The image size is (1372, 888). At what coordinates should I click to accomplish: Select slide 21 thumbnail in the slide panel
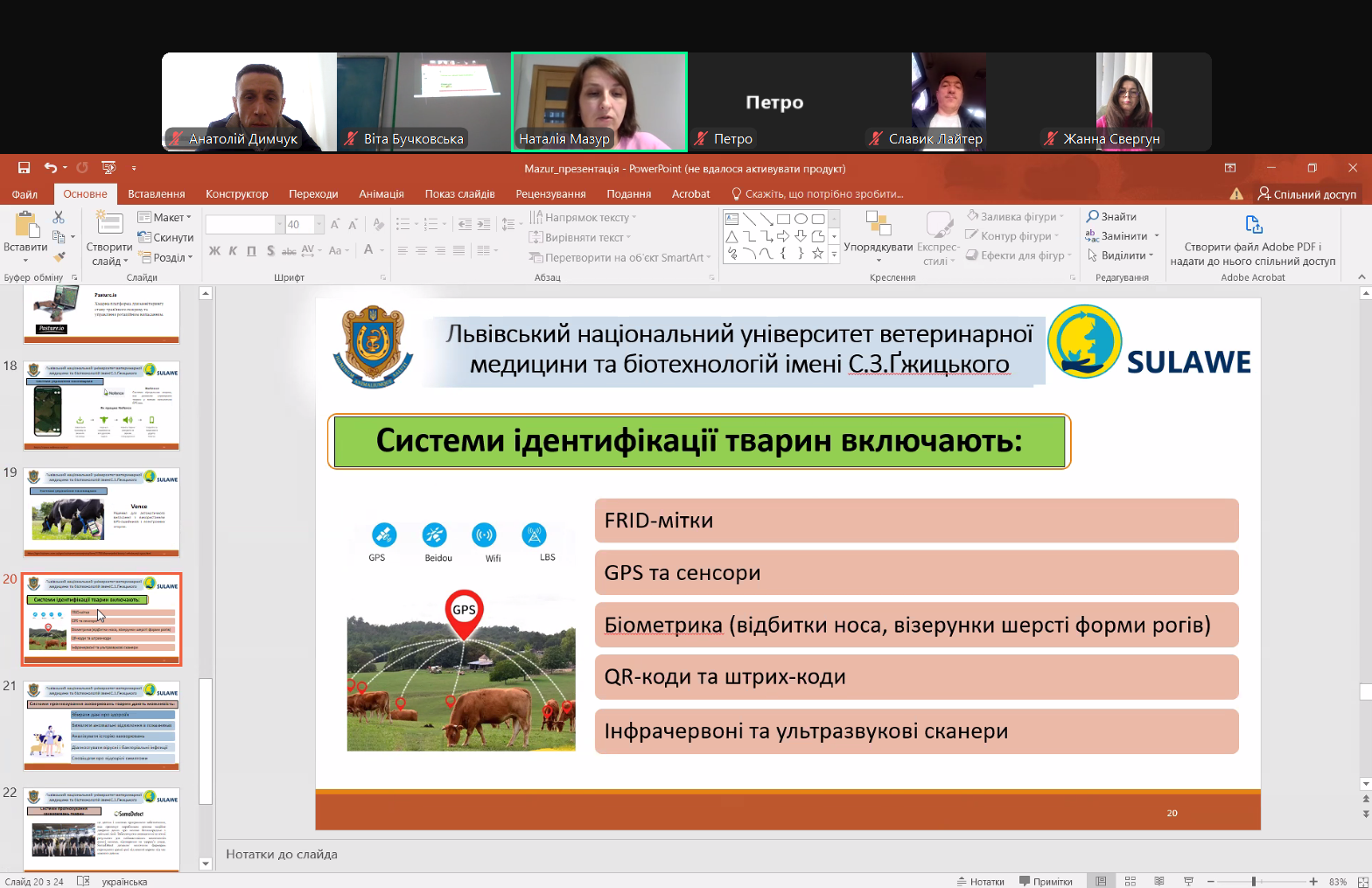click(101, 726)
